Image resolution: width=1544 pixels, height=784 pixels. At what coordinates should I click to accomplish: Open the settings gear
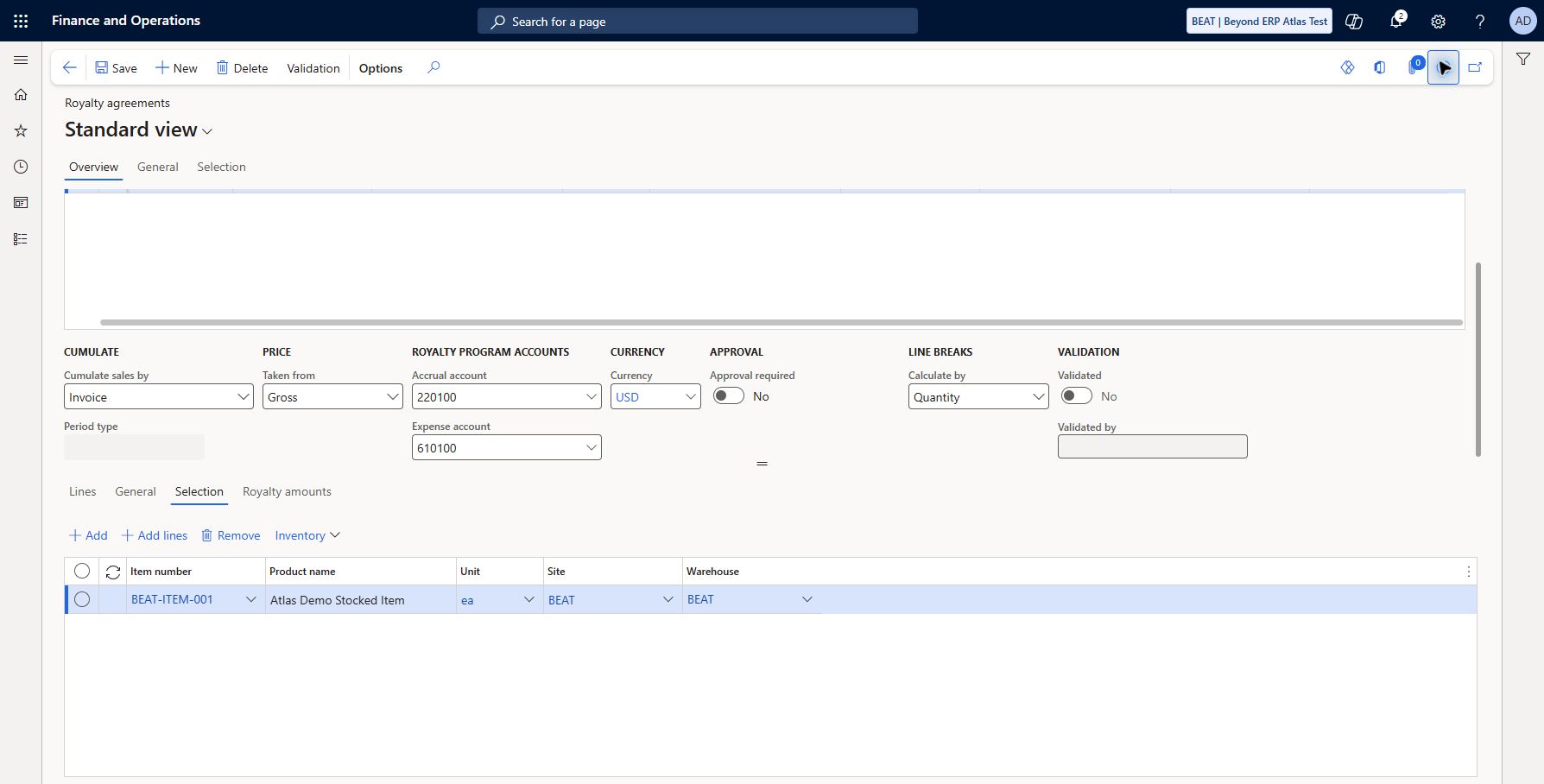point(1438,21)
